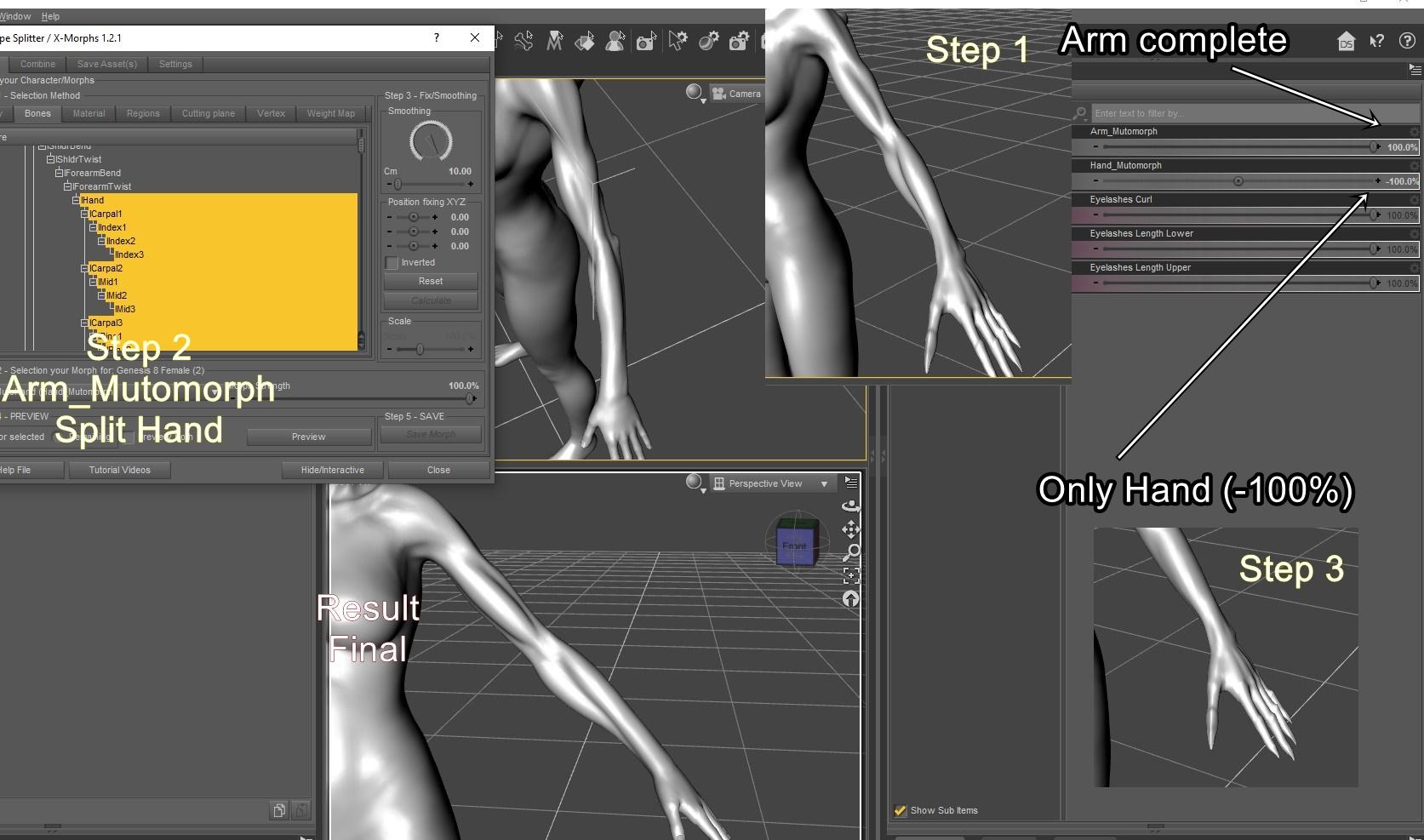The image size is (1424, 840).
Task: Click the Tutorial Videos button
Action: 119,470
